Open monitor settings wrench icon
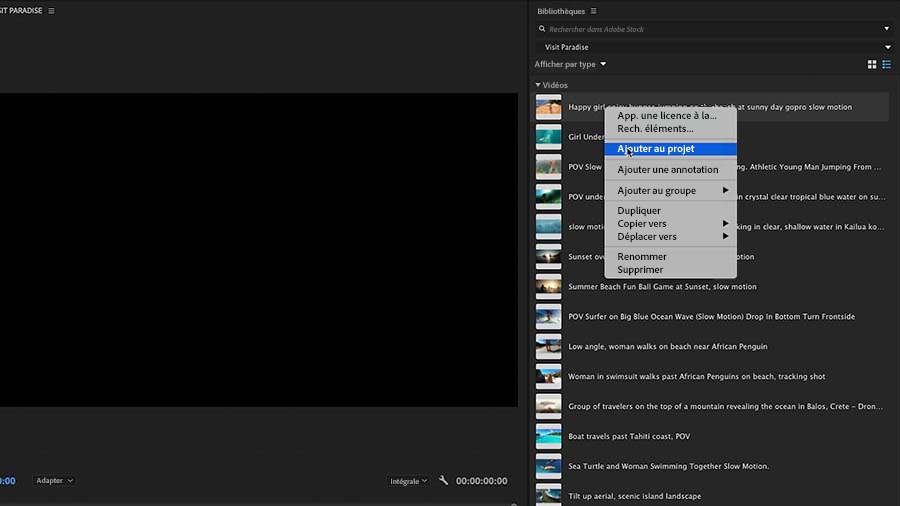The image size is (900, 506). [x=443, y=480]
